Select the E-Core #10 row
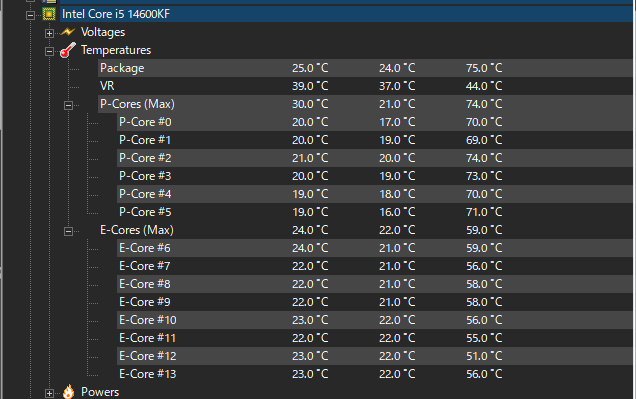This screenshot has height=399, width=636. click(375, 320)
